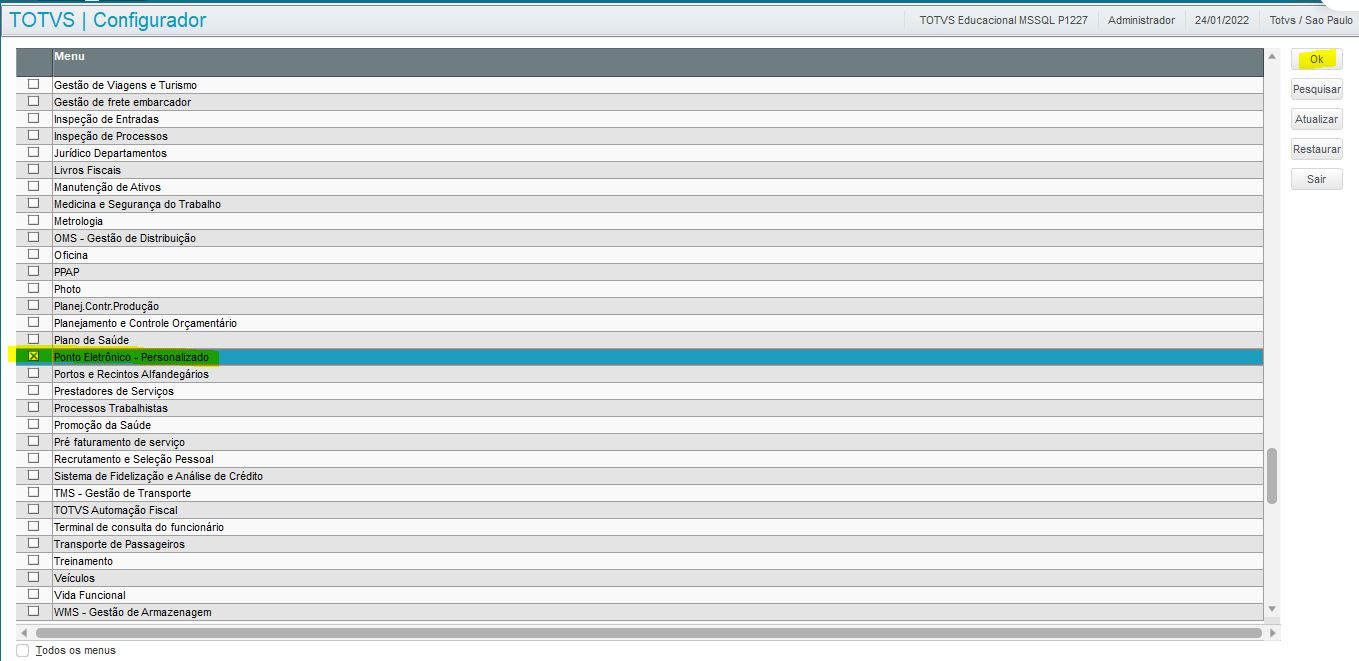The height and width of the screenshot is (661, 1359).
Task: Check OMS - Gestão de Distribuição box
Action: click(33, 237)
